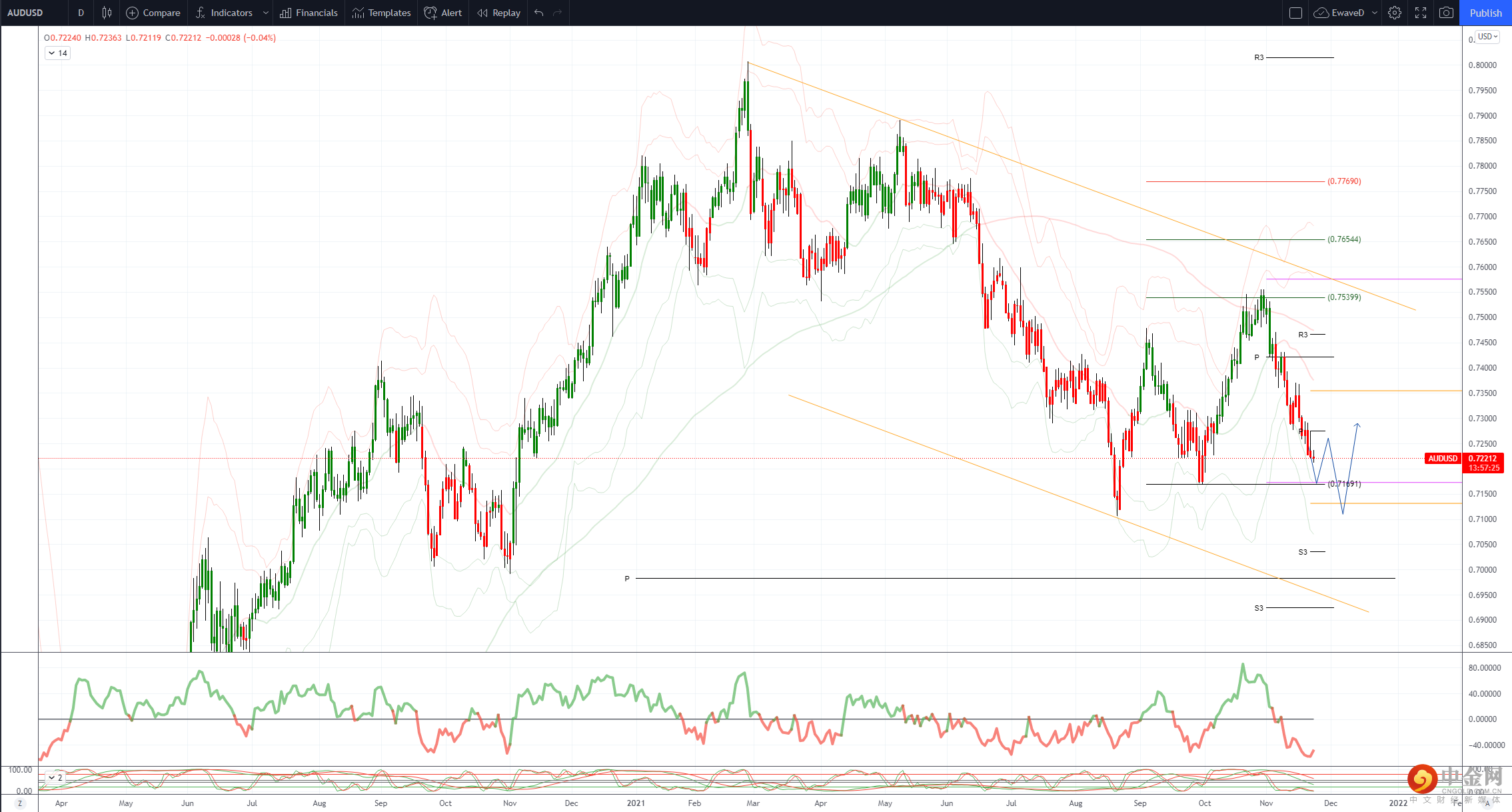This screenshot has width=1512, height=812.
Task: Open the USD currency dropdown
Action: coord(1487,37)
